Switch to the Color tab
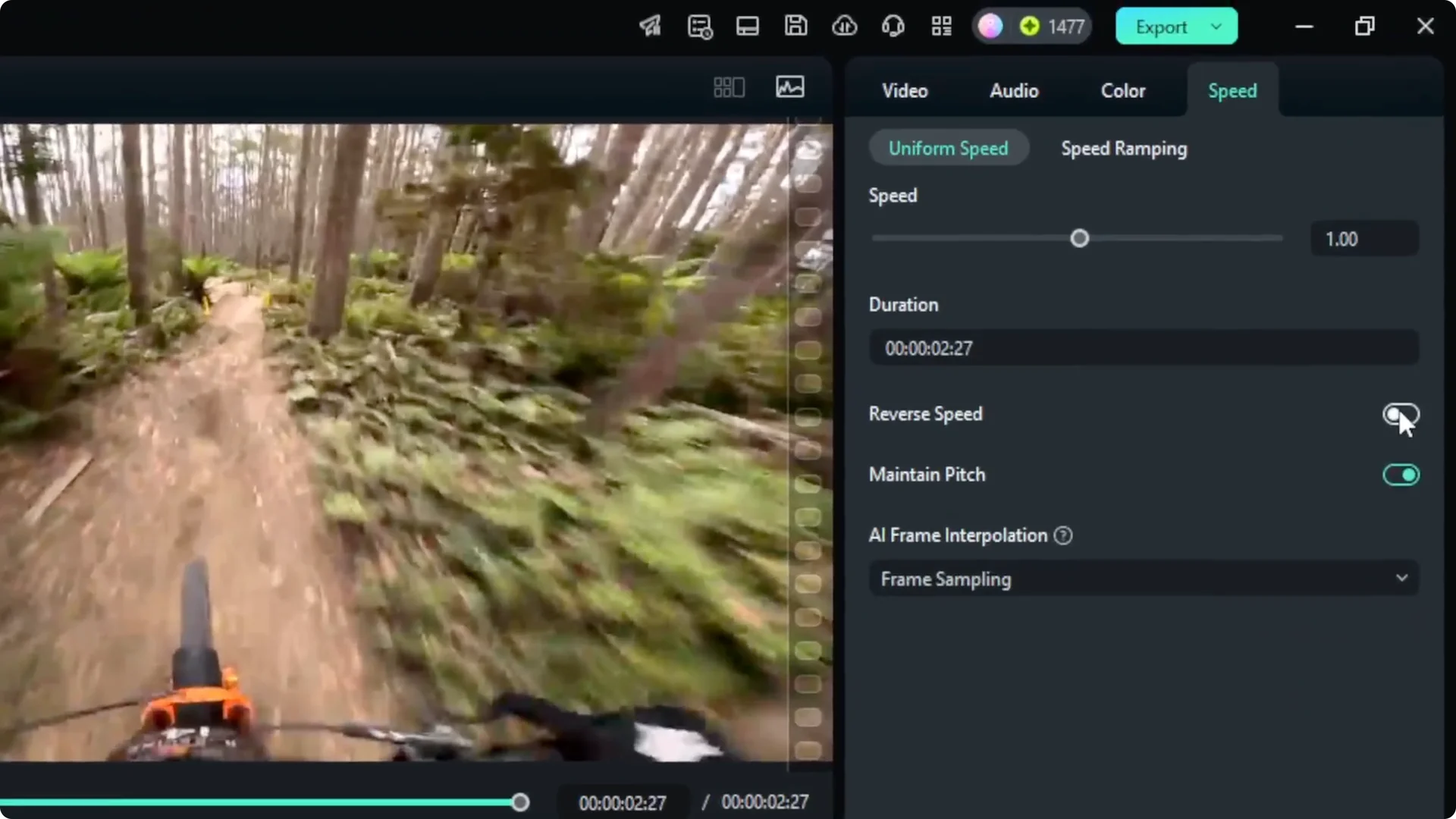Image resolution: width=1456 pixels, height=819 pixels. (1123, 90)
